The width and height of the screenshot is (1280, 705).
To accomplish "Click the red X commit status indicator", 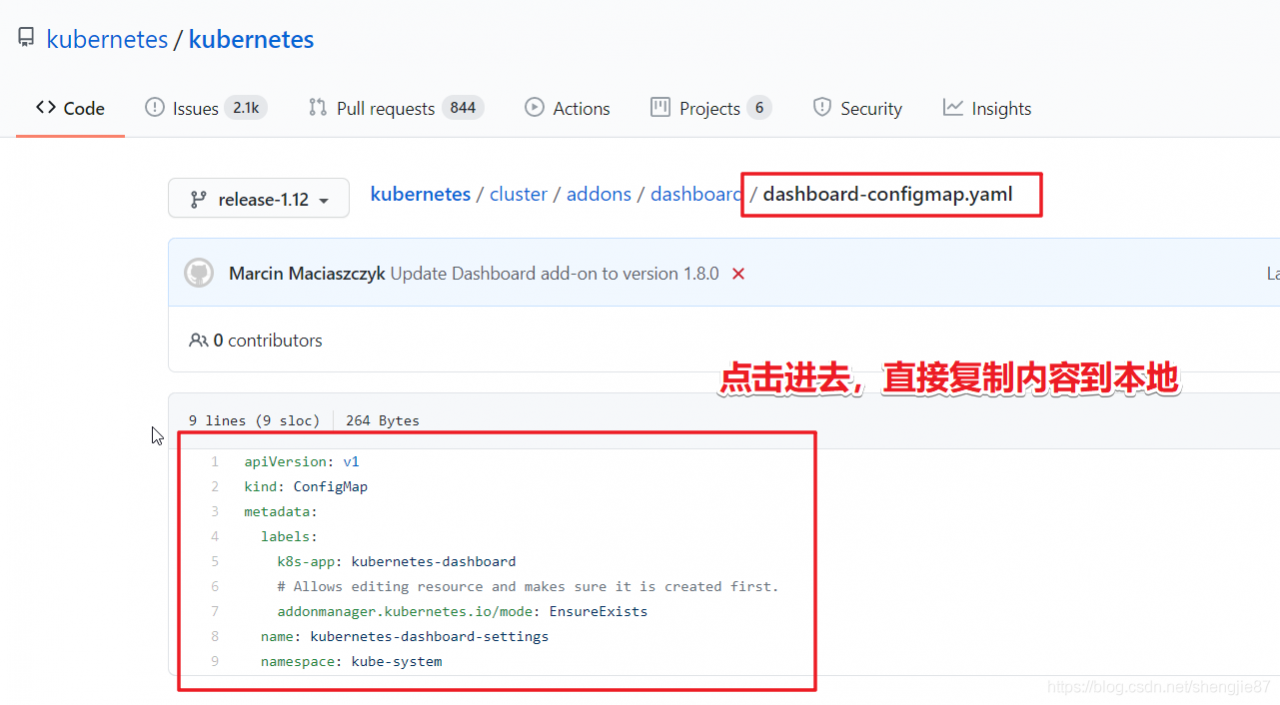I will coord(738,273).
